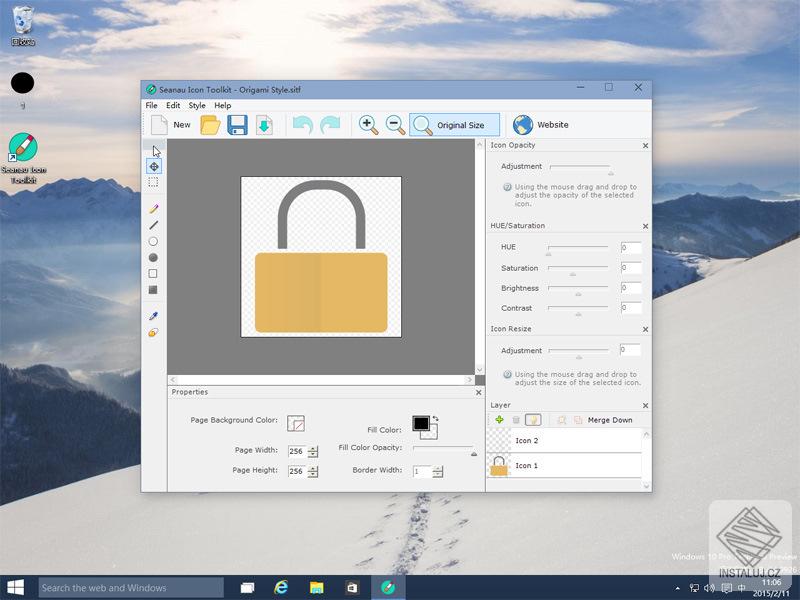Focus the Contrast value field

coord(631,308)
